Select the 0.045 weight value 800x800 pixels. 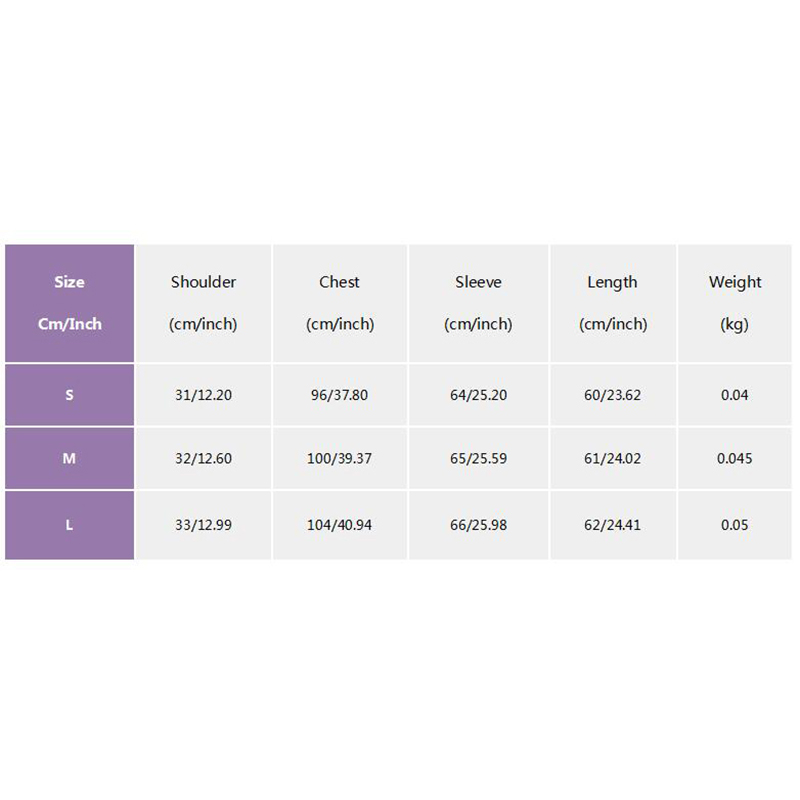pos(735,459)
